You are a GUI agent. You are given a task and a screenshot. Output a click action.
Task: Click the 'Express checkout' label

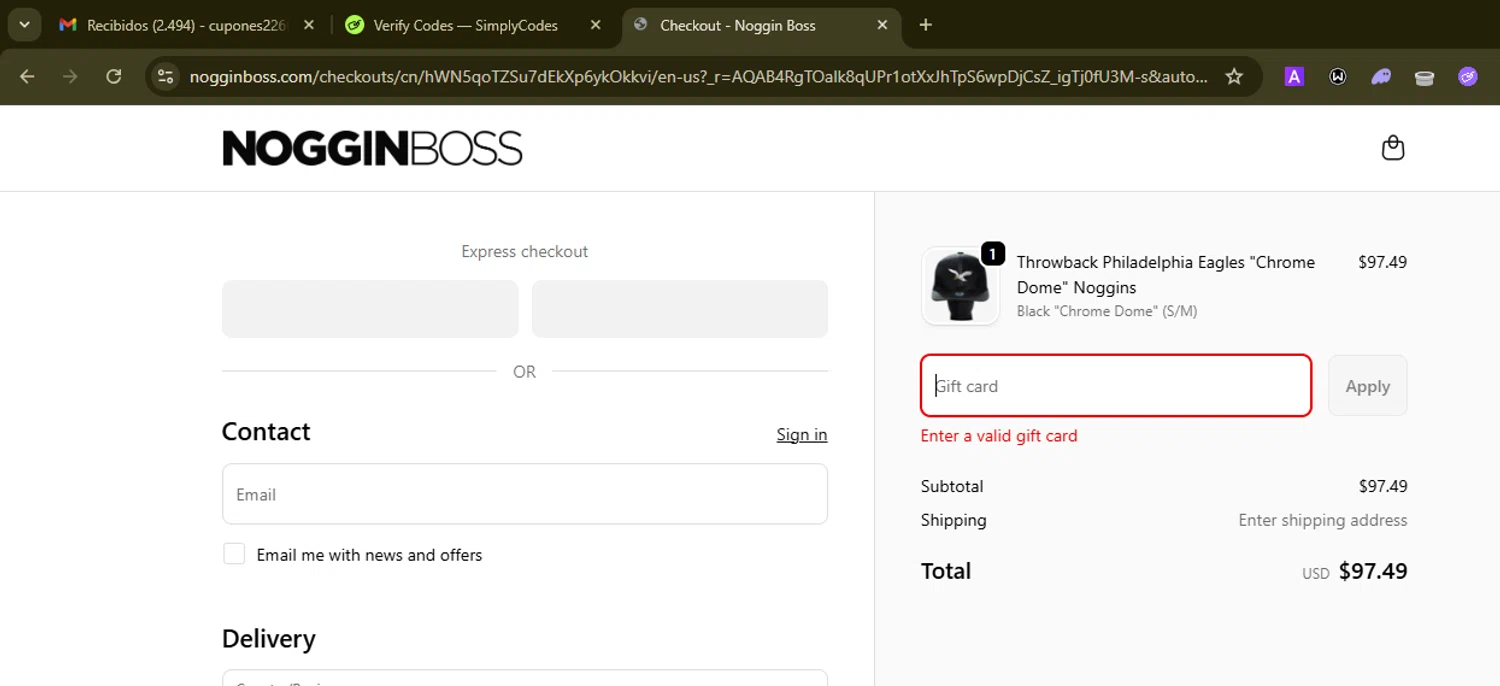525,252
